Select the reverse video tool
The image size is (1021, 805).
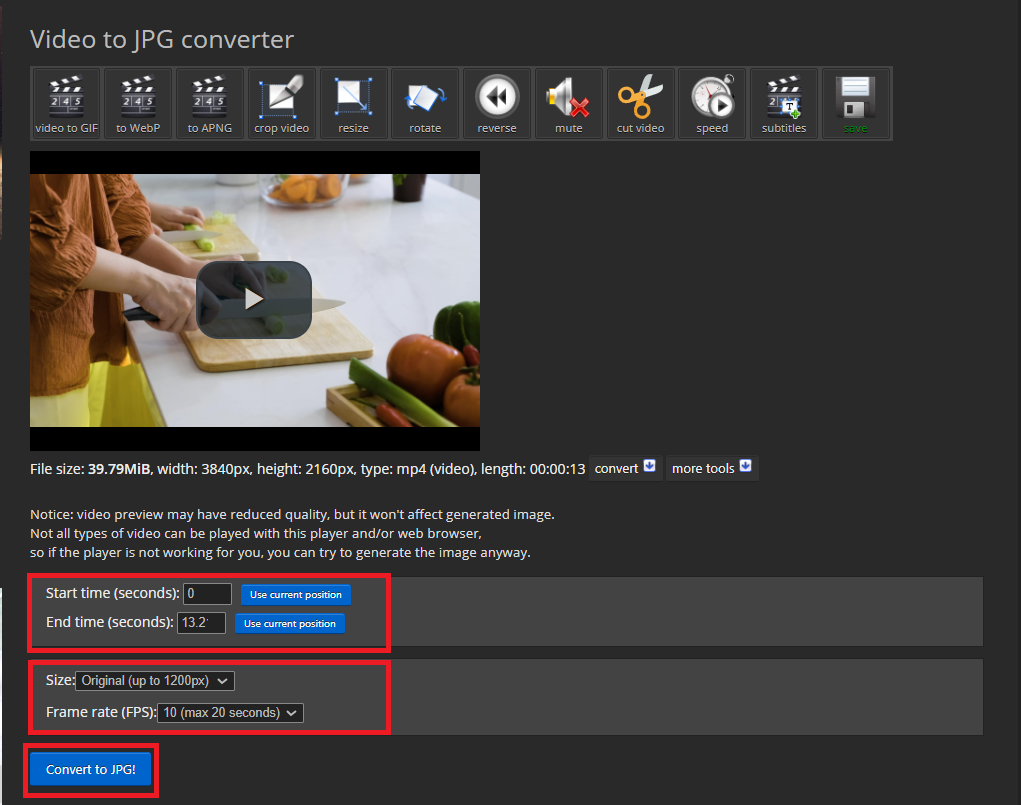(497, 103)
